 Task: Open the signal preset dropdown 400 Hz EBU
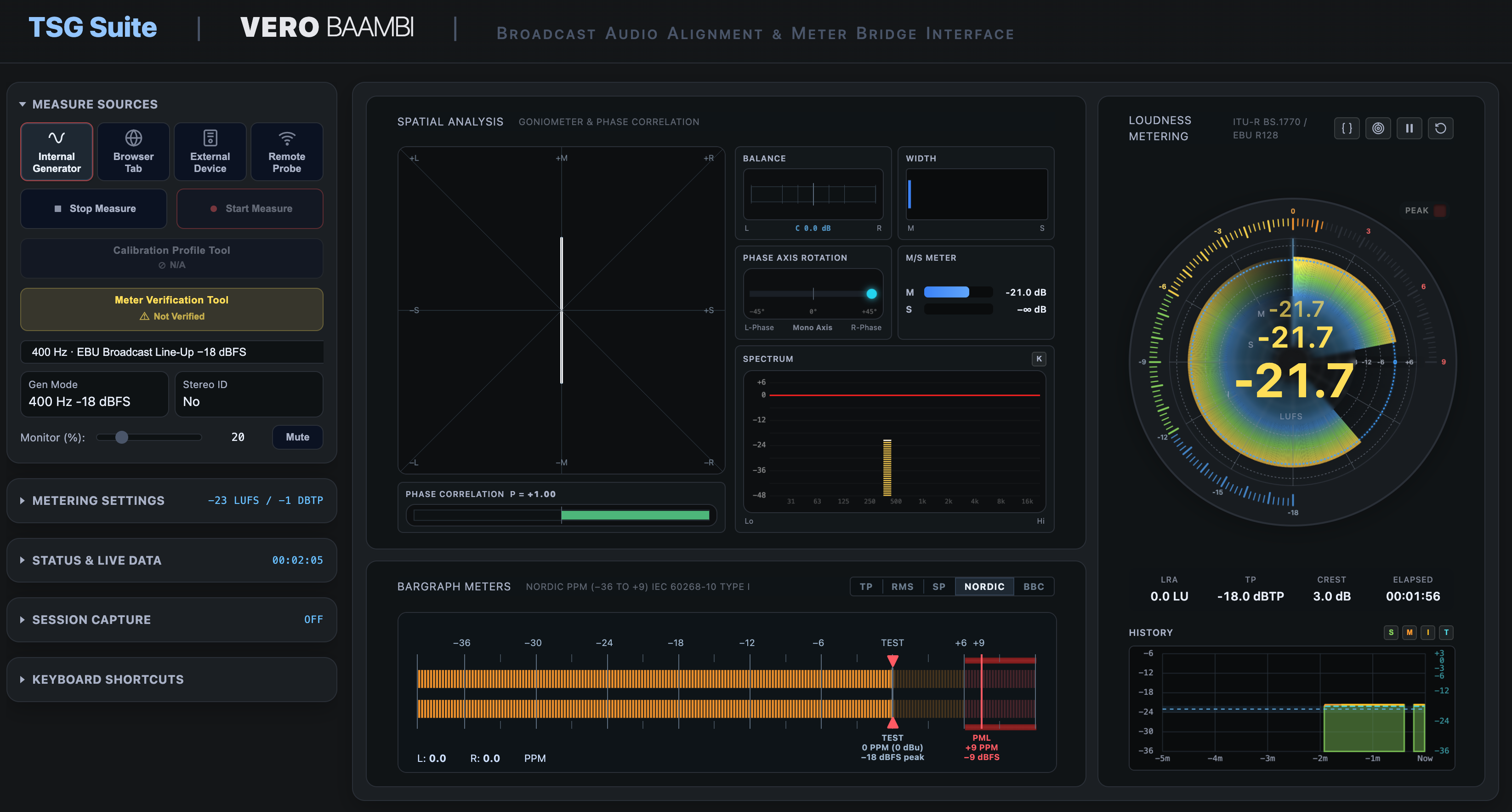pyautogui.click(x=171, y=352)
